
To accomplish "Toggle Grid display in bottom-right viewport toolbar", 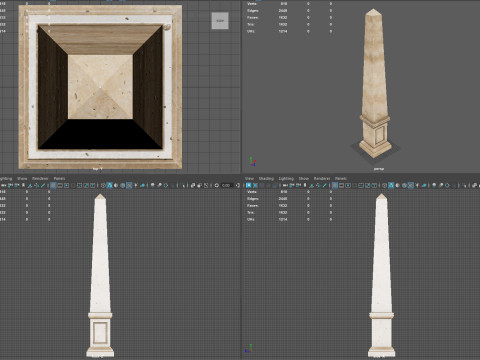I will pyautogui.click(x=335, y=185).
